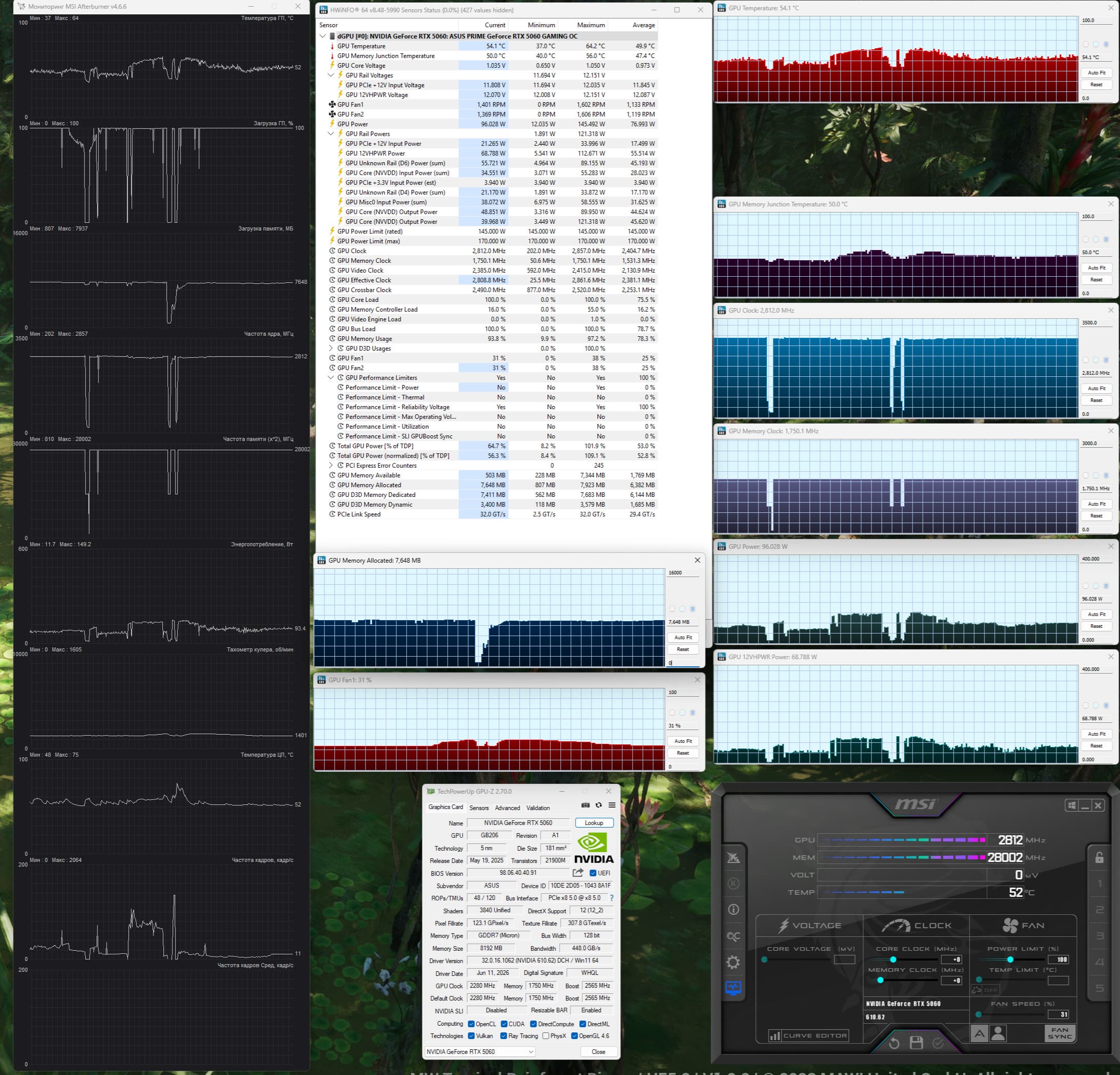This screenshot has height=1075, width=1120.
Task: Select Afterburner profile slot 5
Action: pos(1099,988)
